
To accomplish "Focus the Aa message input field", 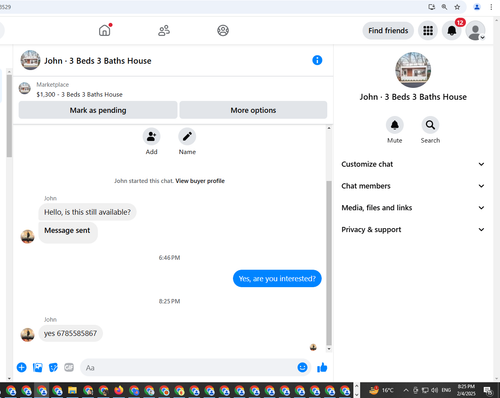I will point(188,367).
